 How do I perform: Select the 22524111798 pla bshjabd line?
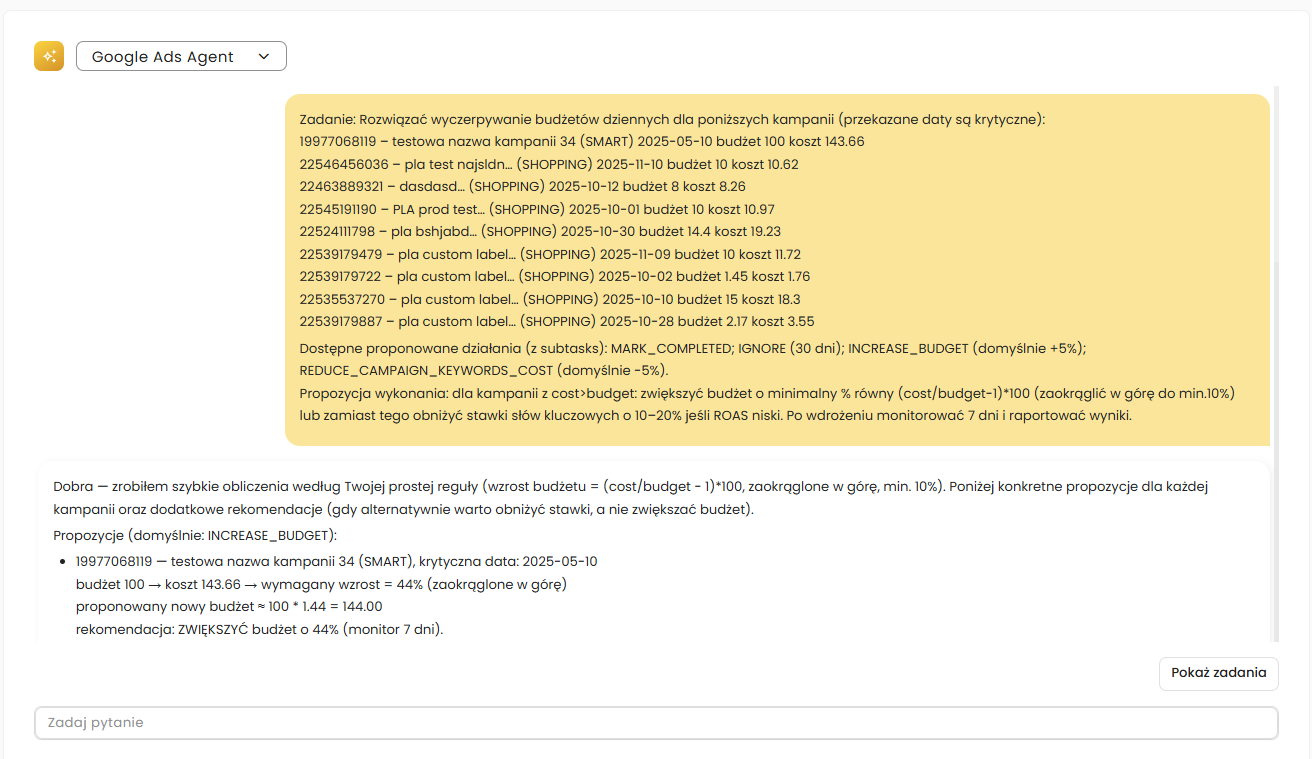point(540,231)
